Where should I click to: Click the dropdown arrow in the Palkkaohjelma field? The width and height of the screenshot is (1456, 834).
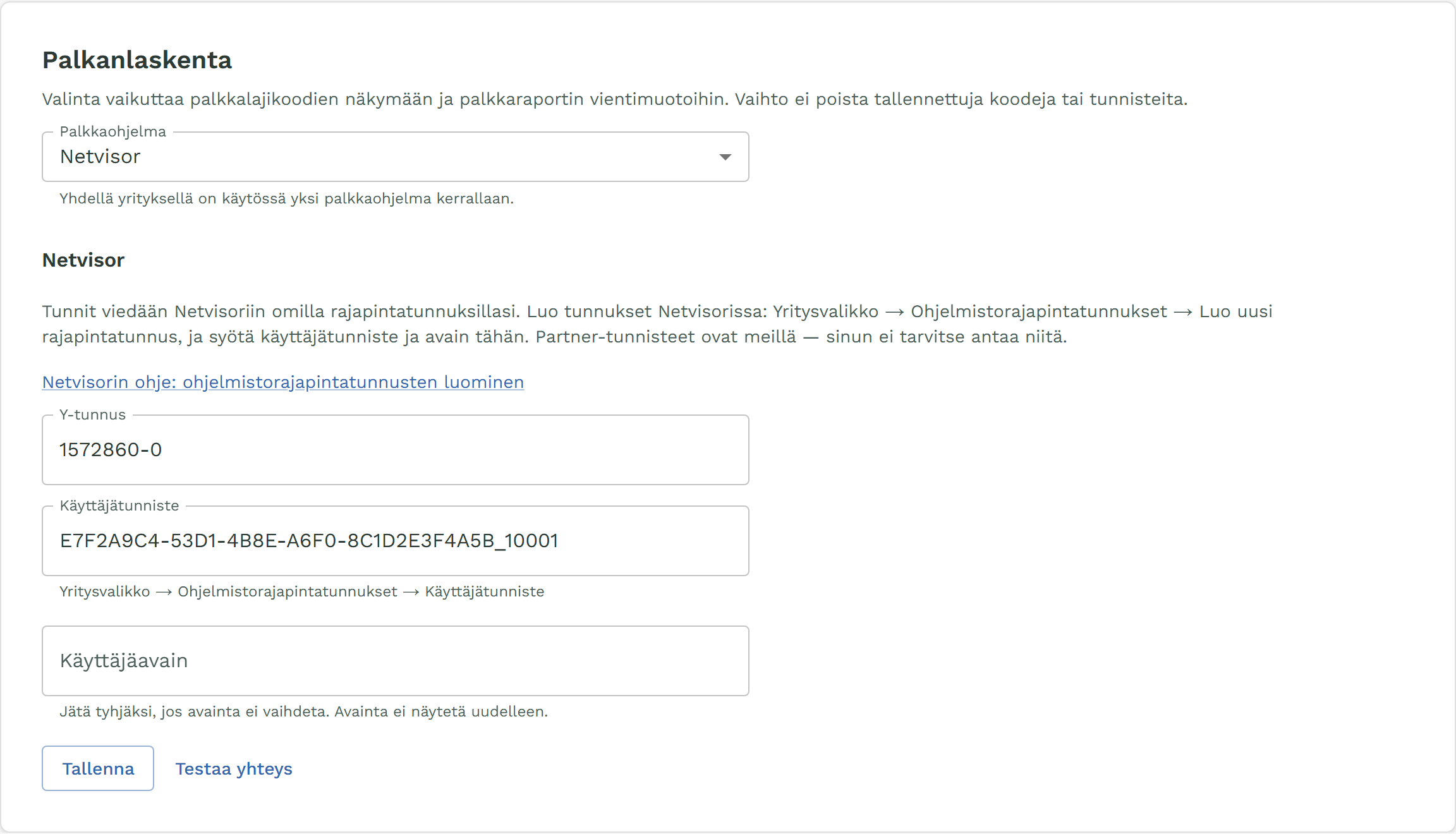[725, 157]
